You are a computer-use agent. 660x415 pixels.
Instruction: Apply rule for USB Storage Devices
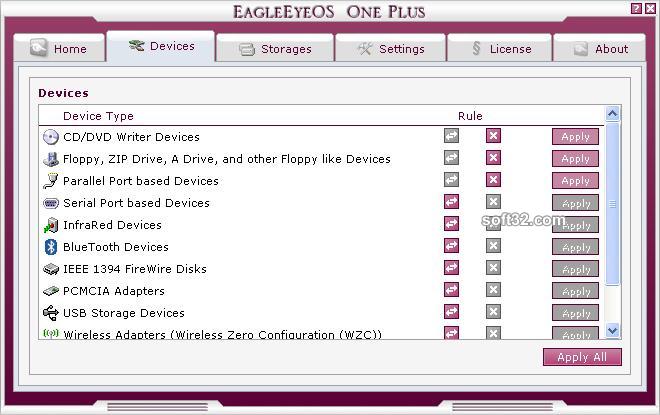(x=575, y=313)
